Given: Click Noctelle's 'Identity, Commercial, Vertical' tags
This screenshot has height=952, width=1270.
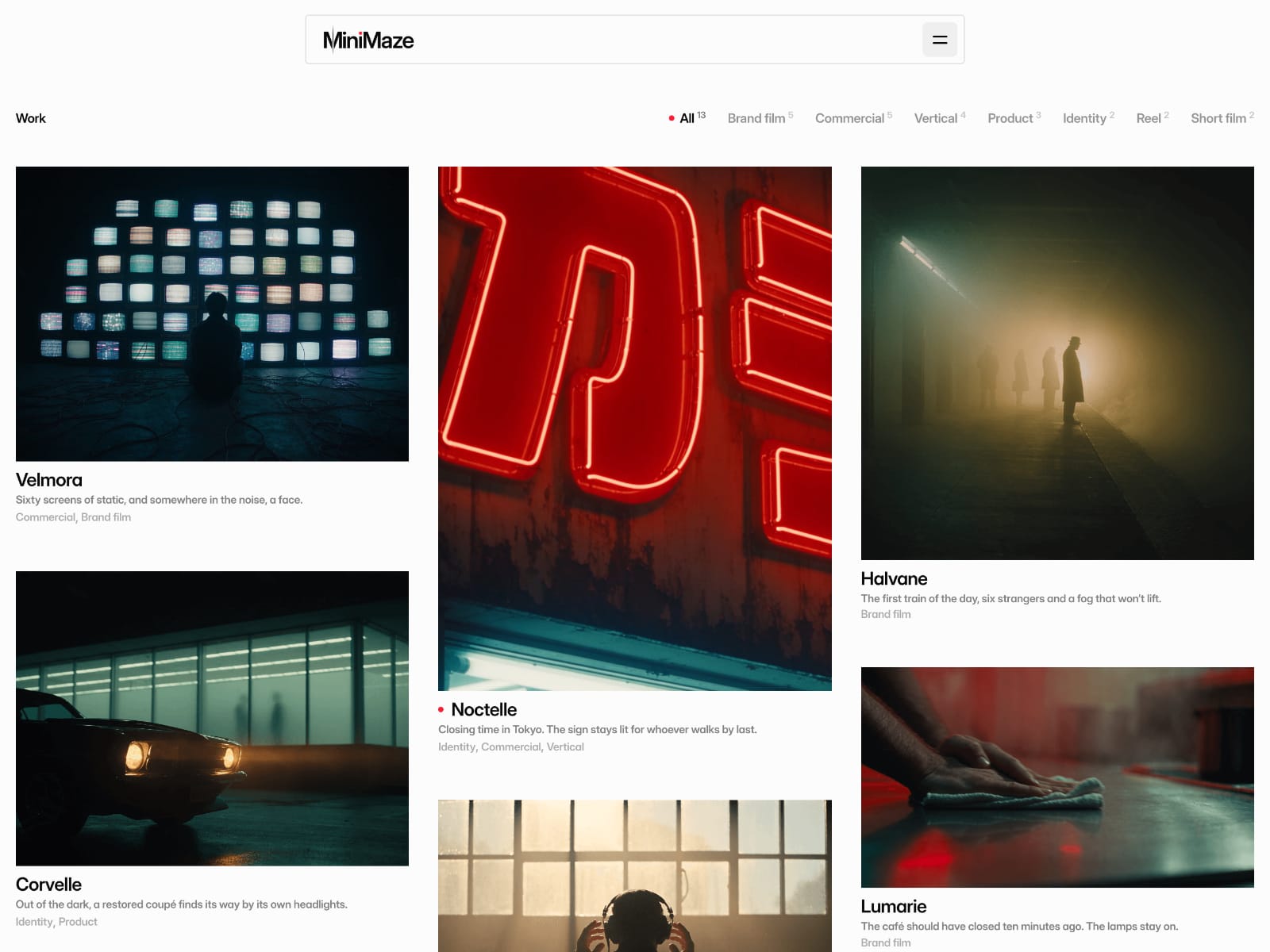Looking at the screenshot, I should click(511, 747).
